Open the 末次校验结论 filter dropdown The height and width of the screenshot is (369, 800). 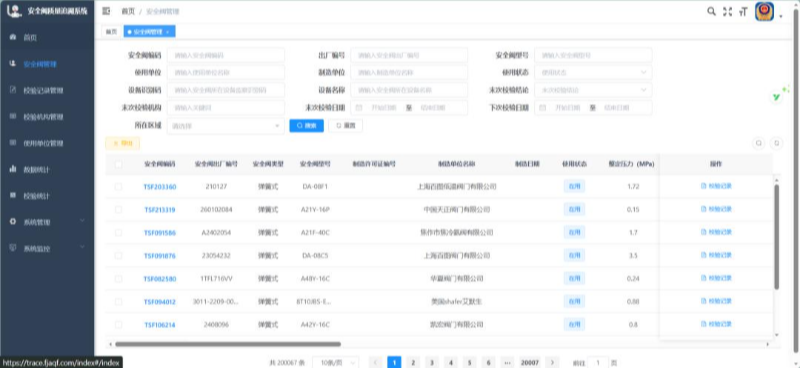tap(593, 90)
